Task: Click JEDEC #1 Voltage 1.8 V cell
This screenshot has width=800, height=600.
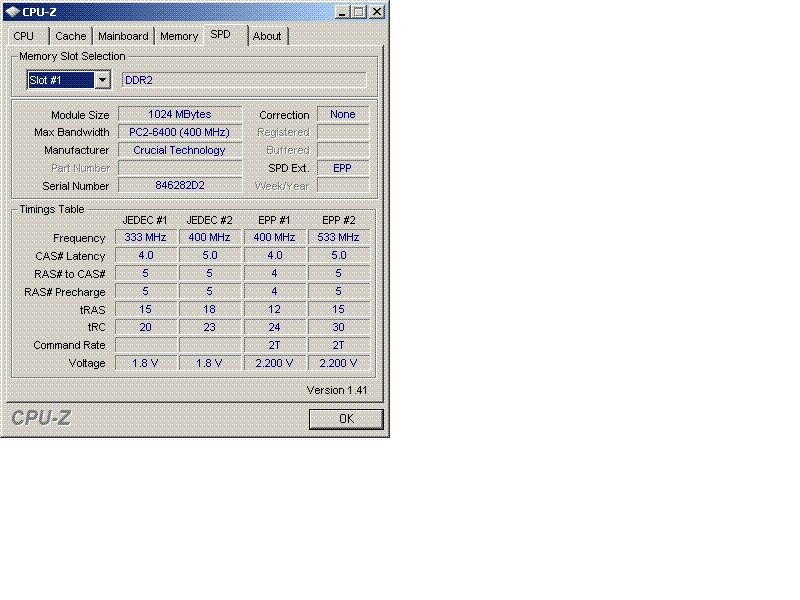Action: click(x=146, y=363)
